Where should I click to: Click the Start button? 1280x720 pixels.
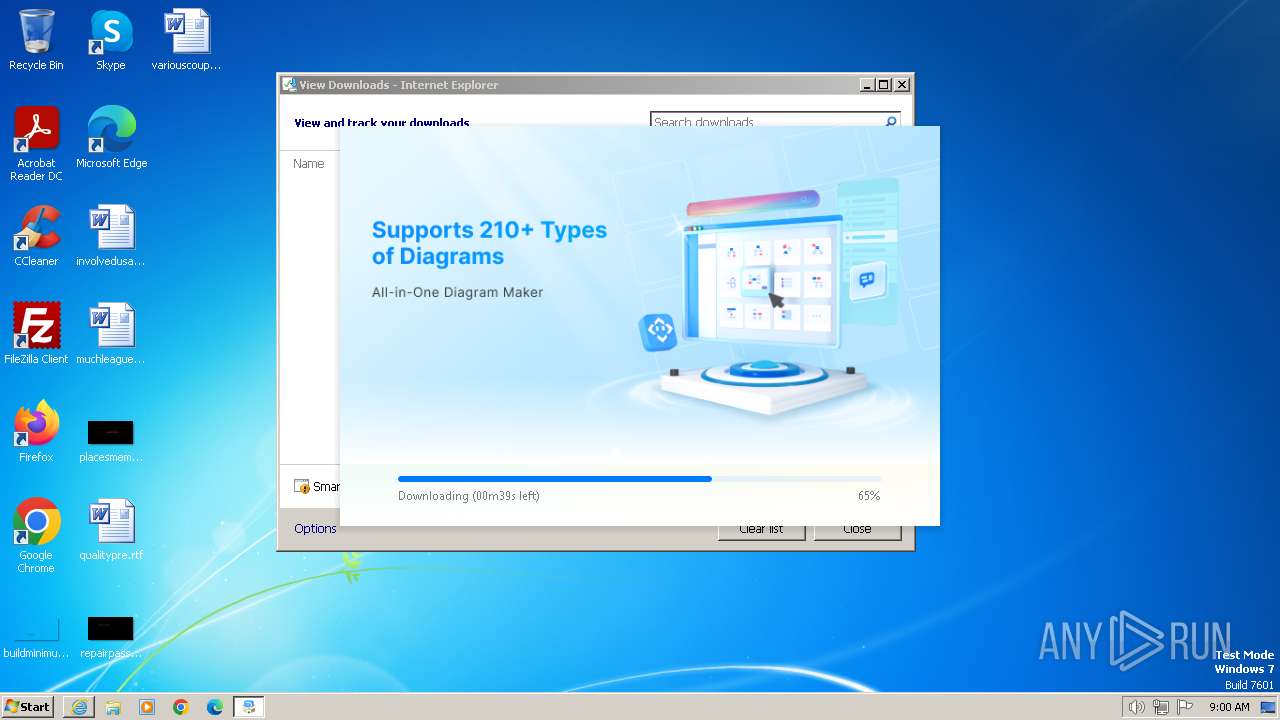click(x=28, y=706)
